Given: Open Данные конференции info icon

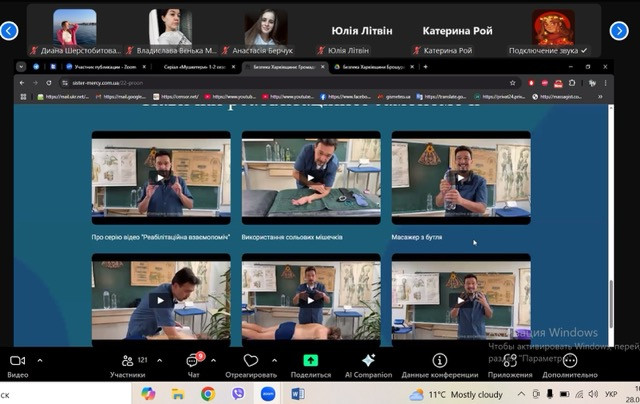Looking at the screenshot, I should (x=439, y=360).
